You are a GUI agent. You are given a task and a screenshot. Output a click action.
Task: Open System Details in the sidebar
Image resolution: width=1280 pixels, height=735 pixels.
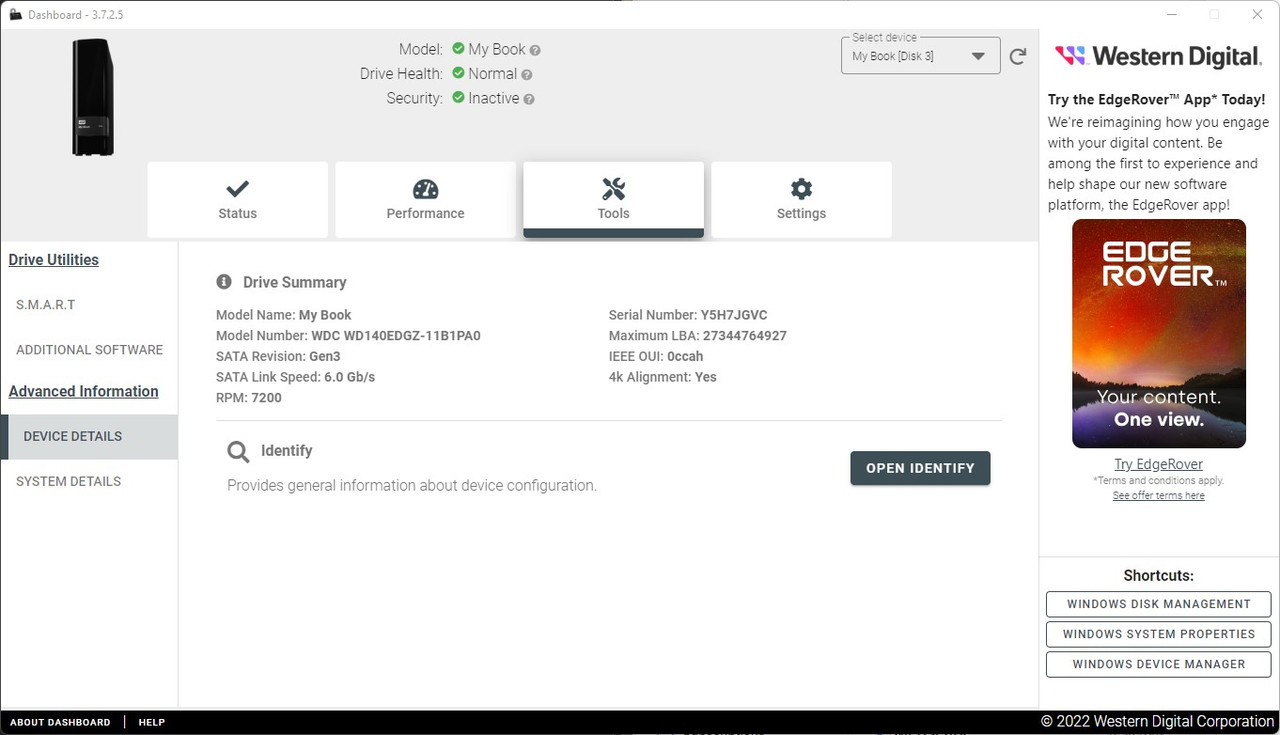[x=89, y=481]
